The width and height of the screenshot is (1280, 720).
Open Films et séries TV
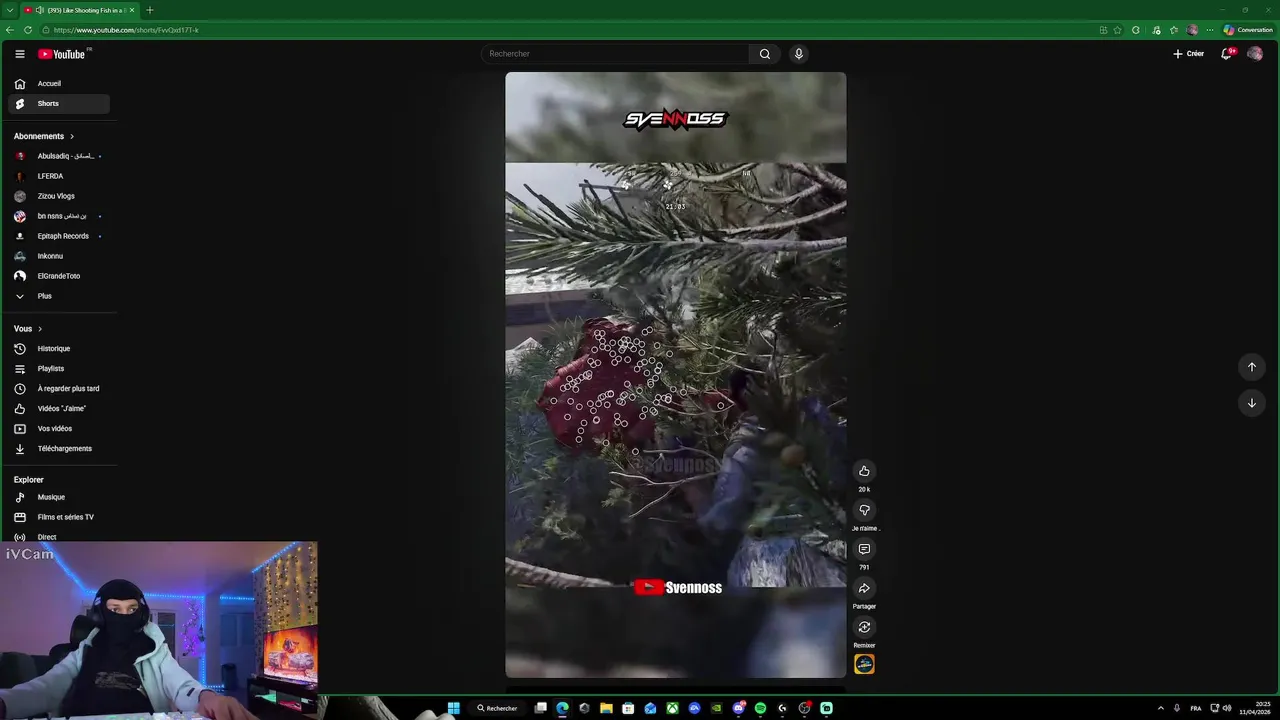pyautogui.click(x=59, y=517)
